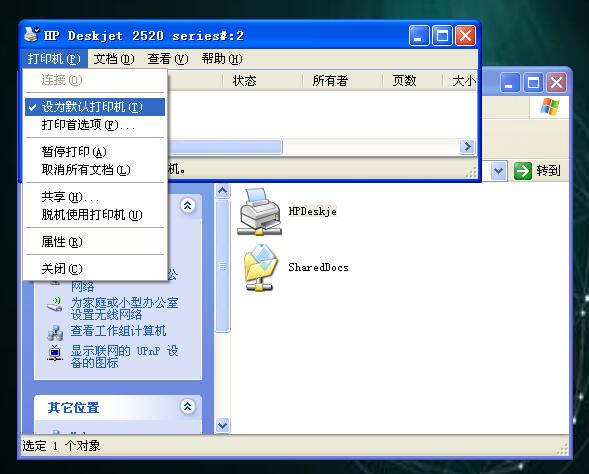Click the HP printer title bar icon
589x474 pixels.
(x=32, y=35)
